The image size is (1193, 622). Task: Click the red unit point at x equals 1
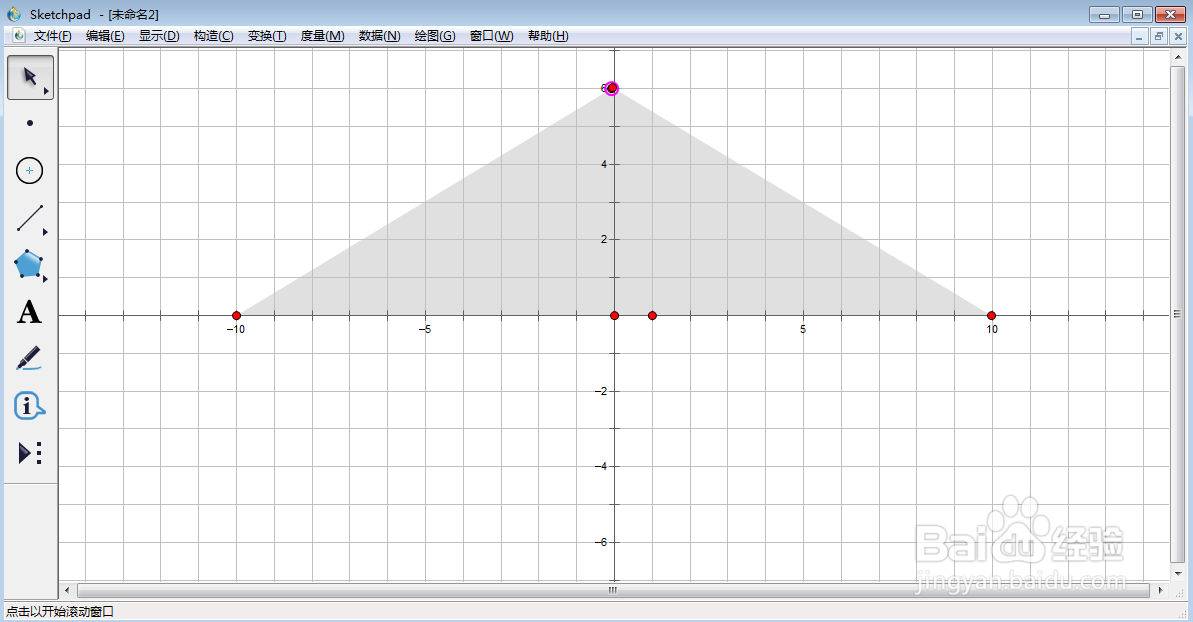(x=652, y=316)
